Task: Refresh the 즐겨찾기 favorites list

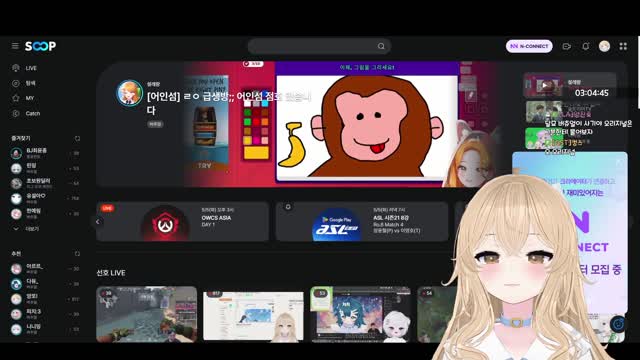Action: (x=77, y=138)
